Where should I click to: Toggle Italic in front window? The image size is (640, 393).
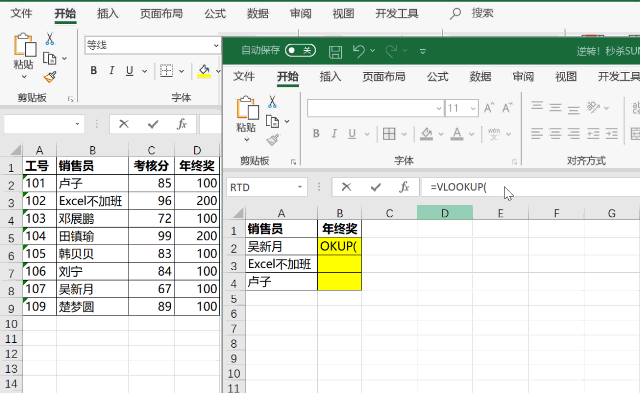pos(334,133)
